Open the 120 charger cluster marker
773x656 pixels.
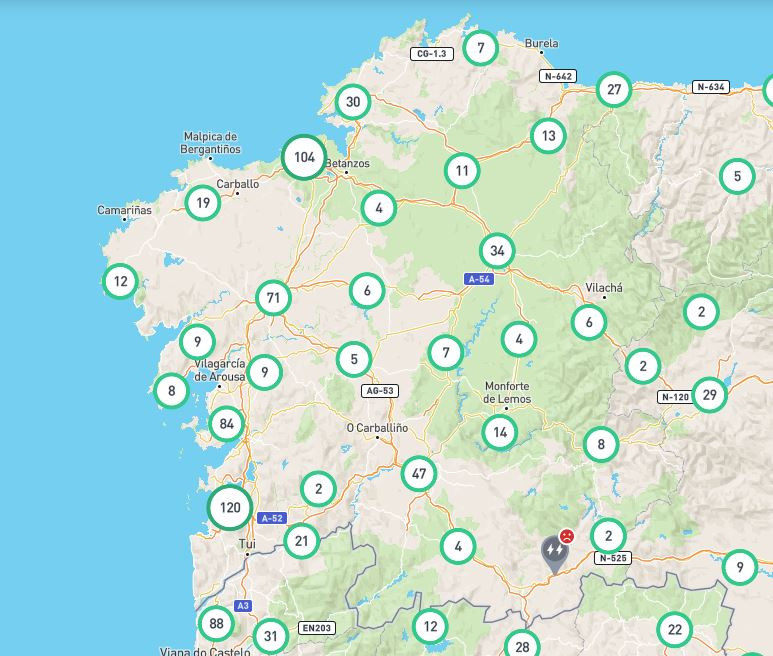pos(230,508)
